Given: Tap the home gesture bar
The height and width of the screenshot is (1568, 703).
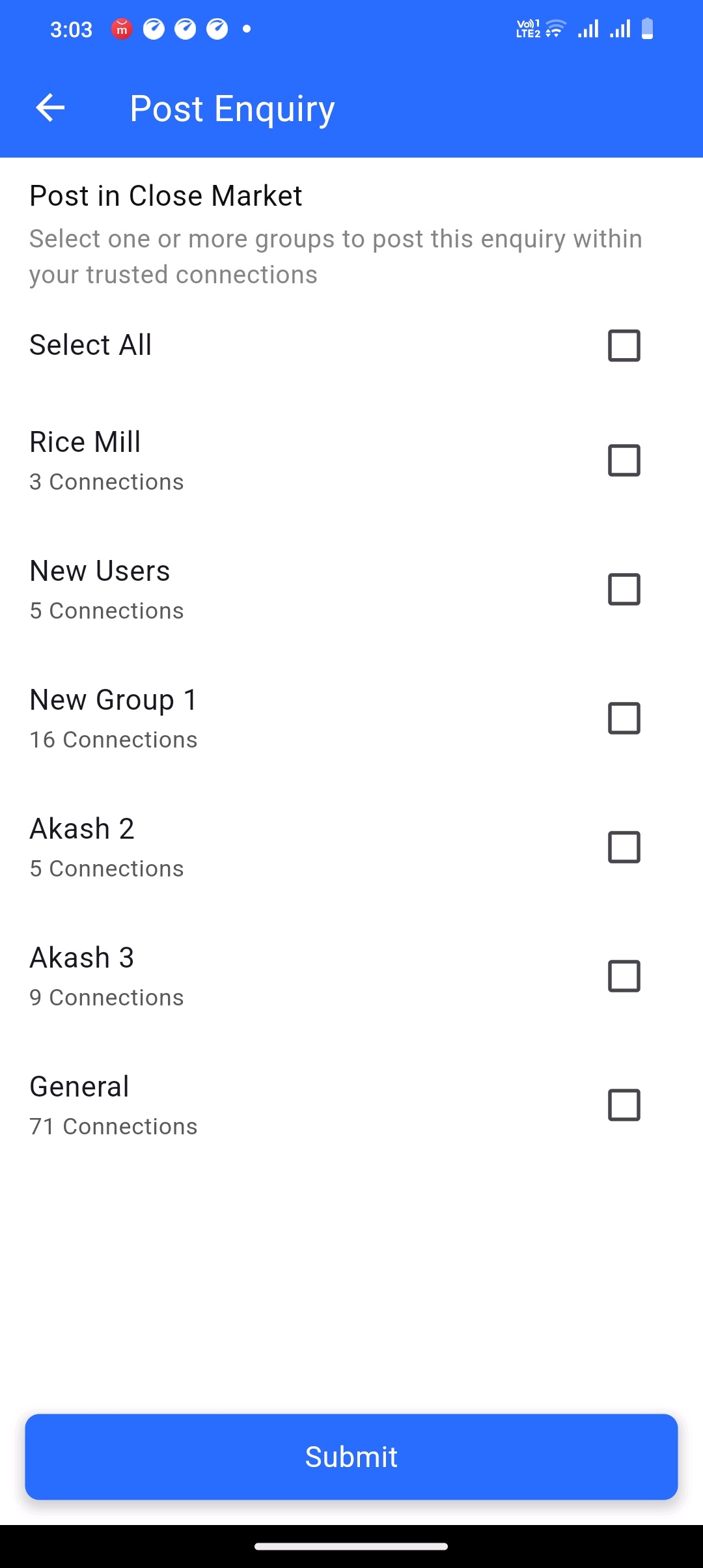Looking at the screenshot, I should [x=351, y=1546].
